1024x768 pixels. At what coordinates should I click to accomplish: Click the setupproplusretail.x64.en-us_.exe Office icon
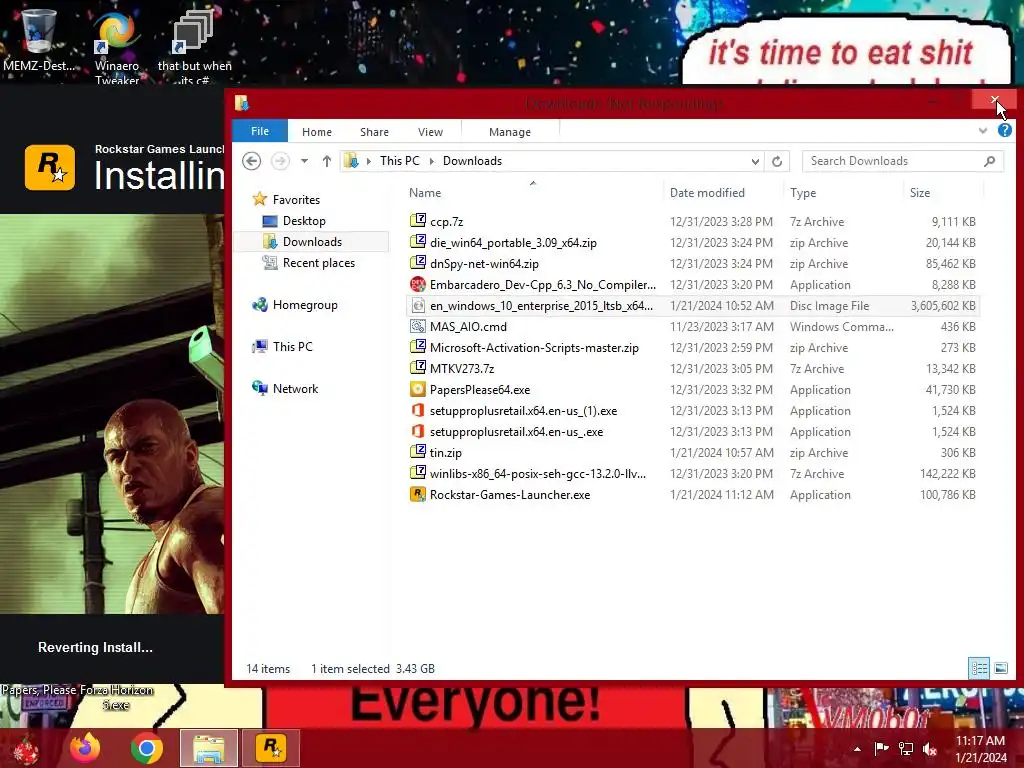point(418,432)
